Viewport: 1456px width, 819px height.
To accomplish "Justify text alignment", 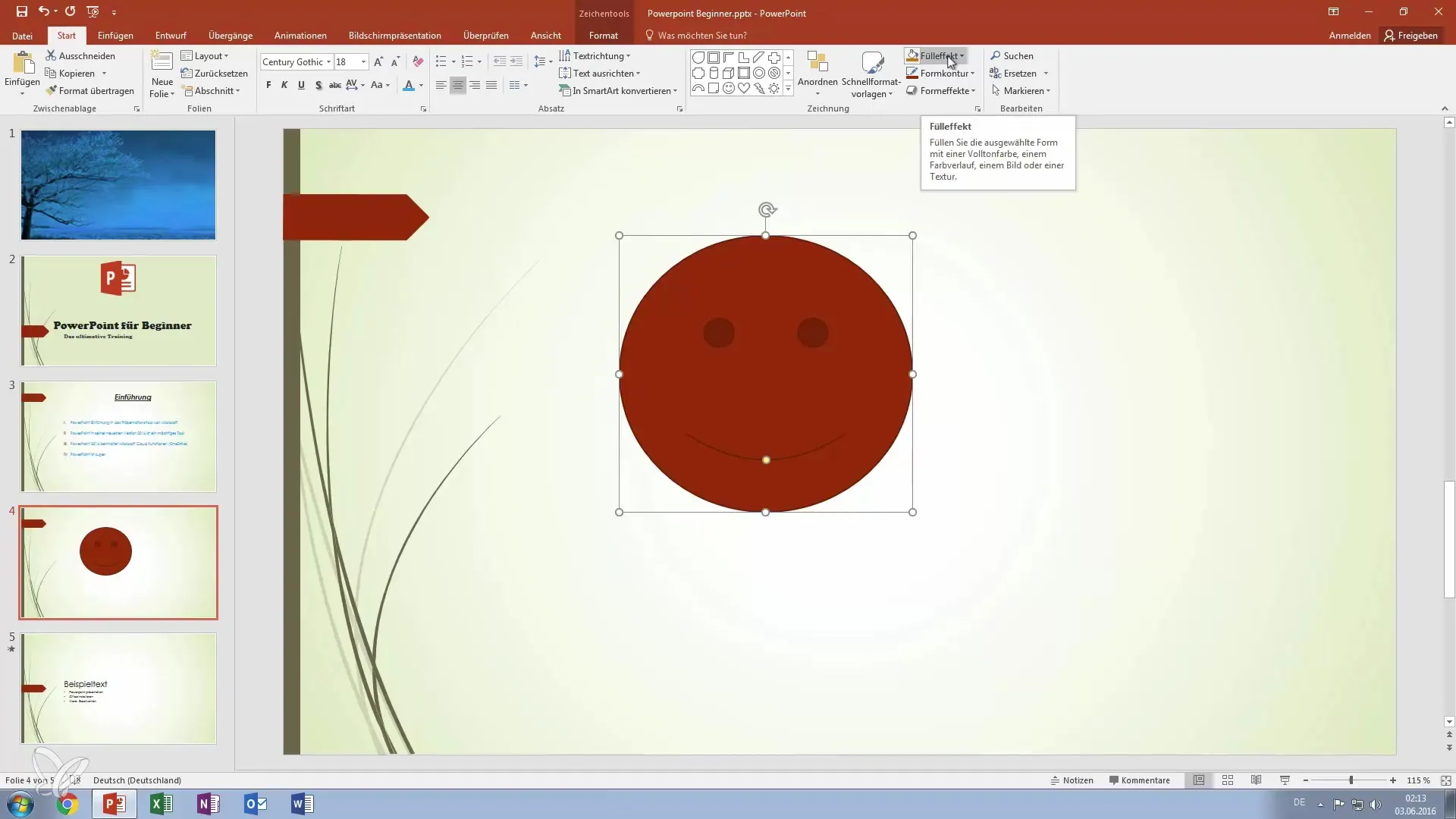I will click(x=491, y=85).
